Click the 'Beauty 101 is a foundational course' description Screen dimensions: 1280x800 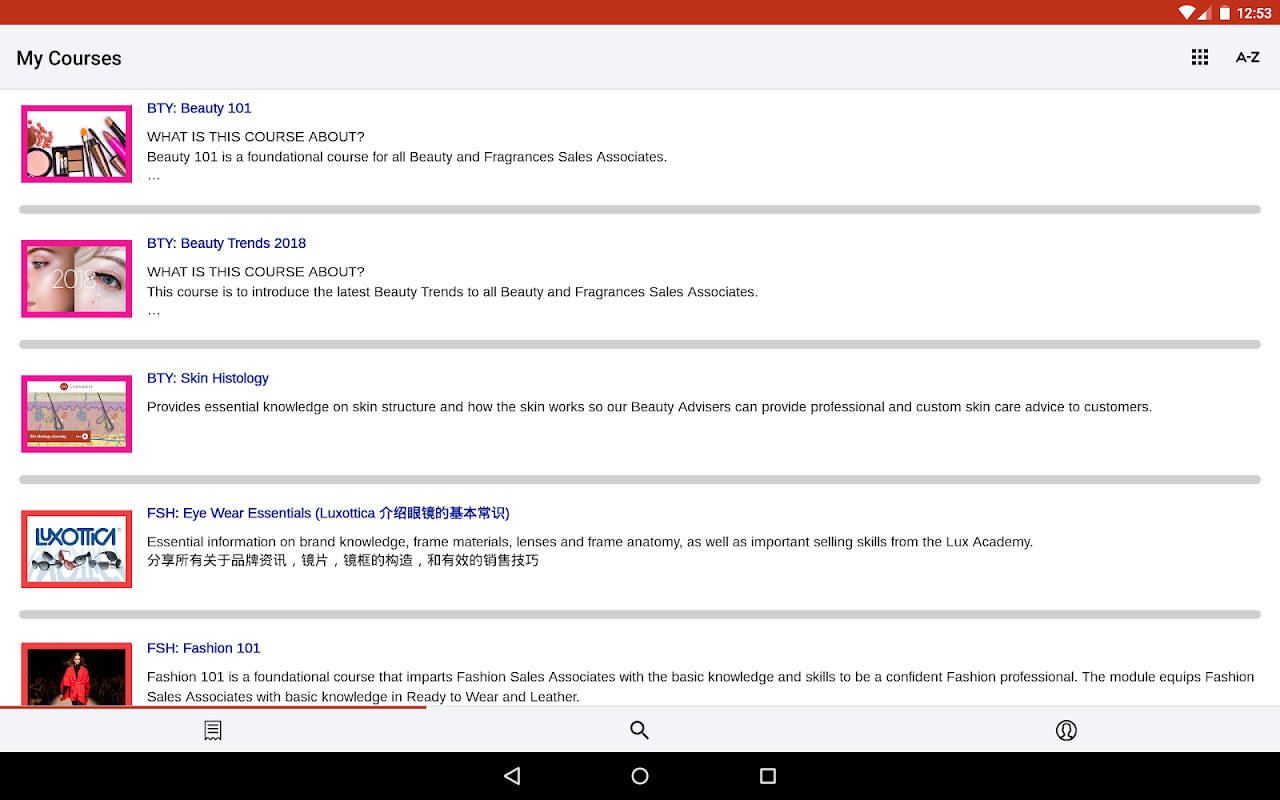point(407,157)
